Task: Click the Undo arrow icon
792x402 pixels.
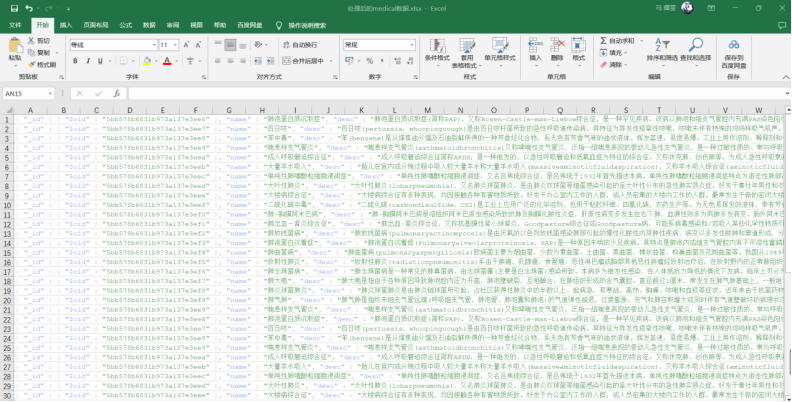Action: click(28, 7)
